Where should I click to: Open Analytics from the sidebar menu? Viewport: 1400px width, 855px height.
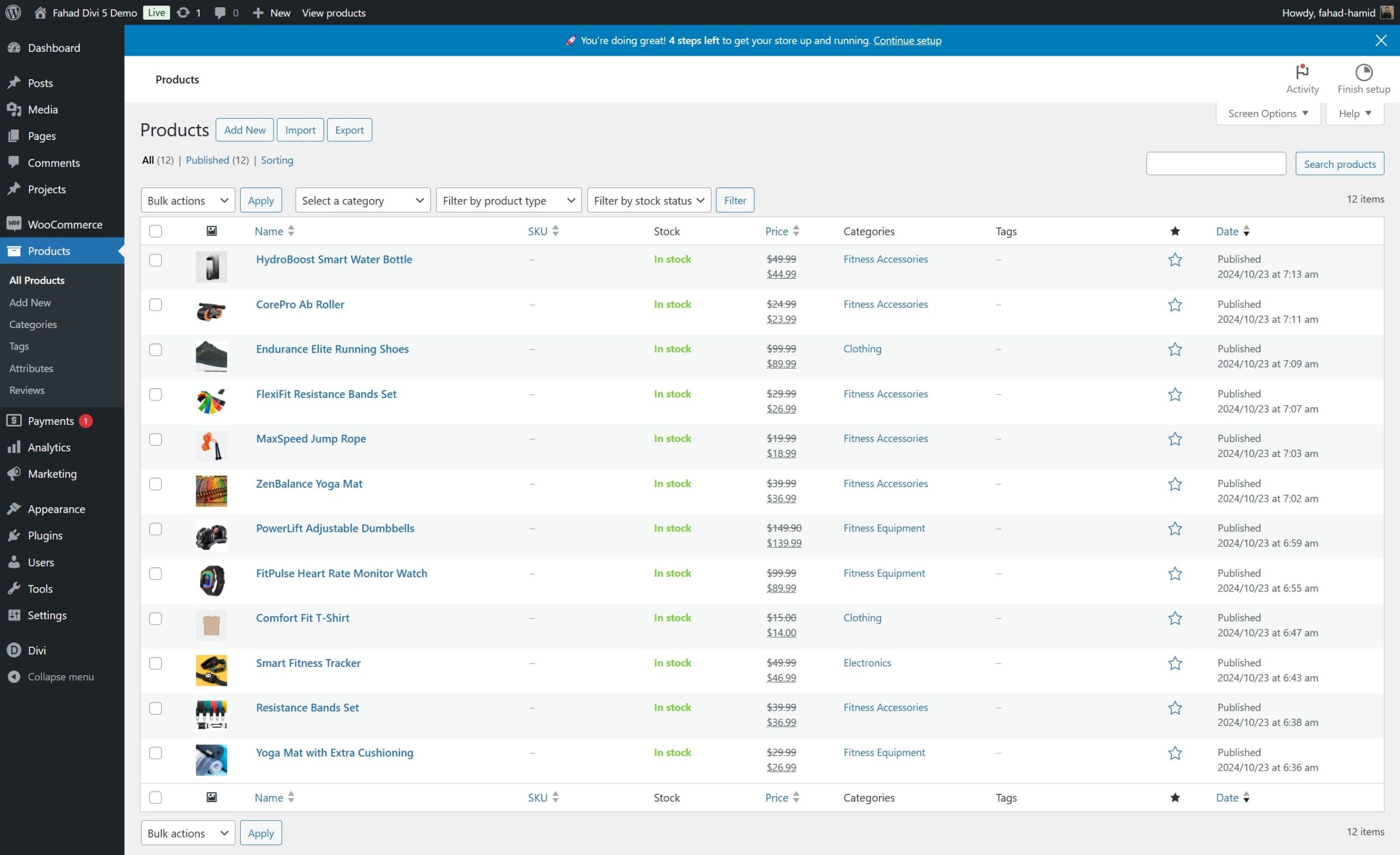tap(48, 447)
